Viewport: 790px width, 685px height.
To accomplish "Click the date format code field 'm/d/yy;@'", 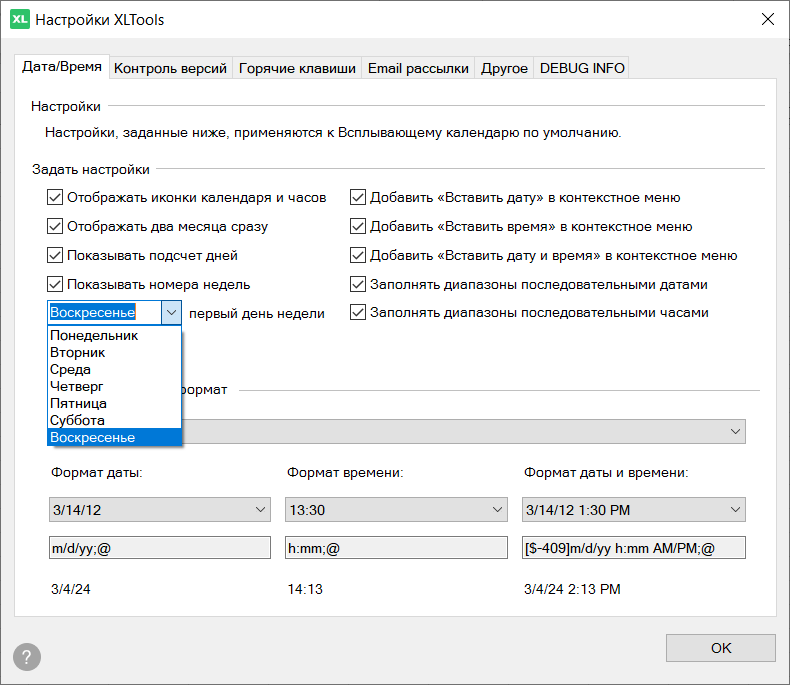I will coord(159,548).
